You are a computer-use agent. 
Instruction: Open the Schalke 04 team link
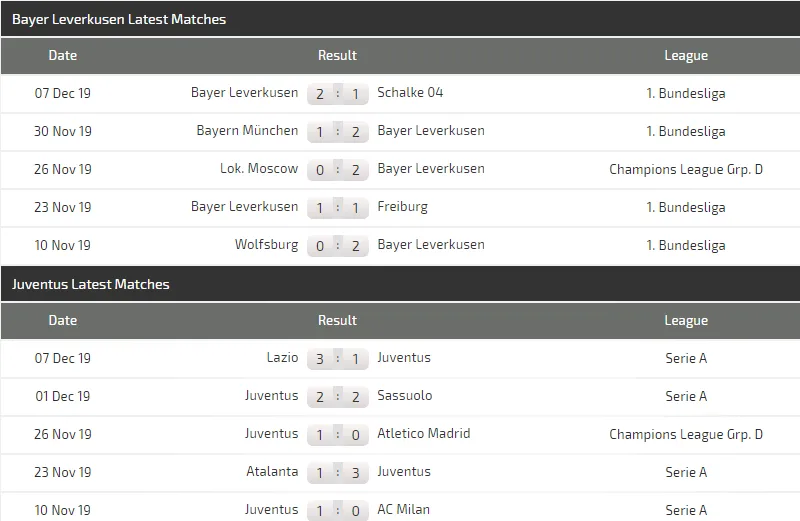tap(410, 92)
